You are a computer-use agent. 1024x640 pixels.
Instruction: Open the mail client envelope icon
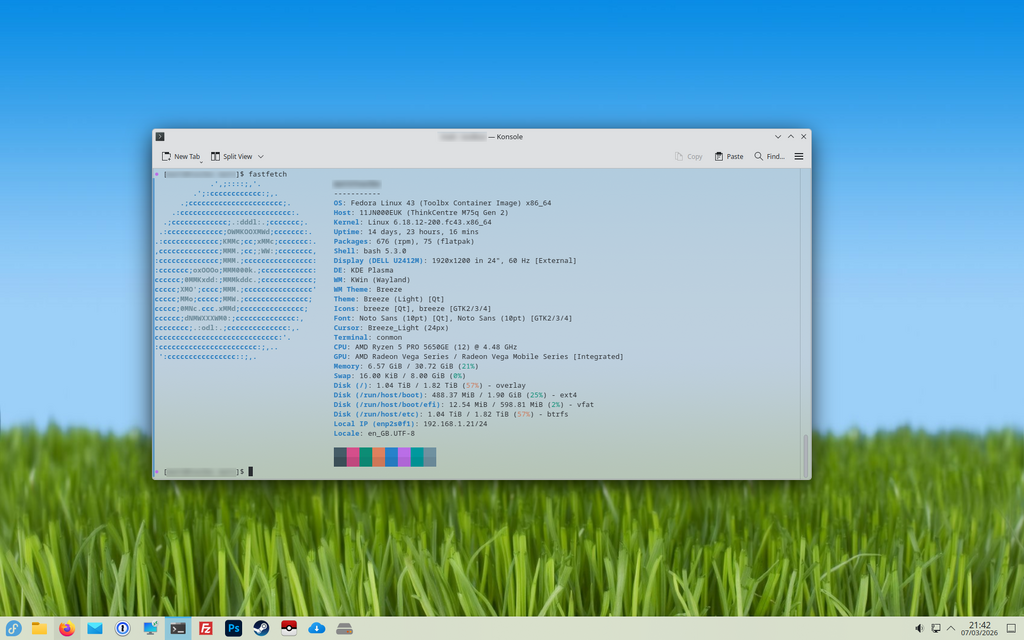point(95,628)
